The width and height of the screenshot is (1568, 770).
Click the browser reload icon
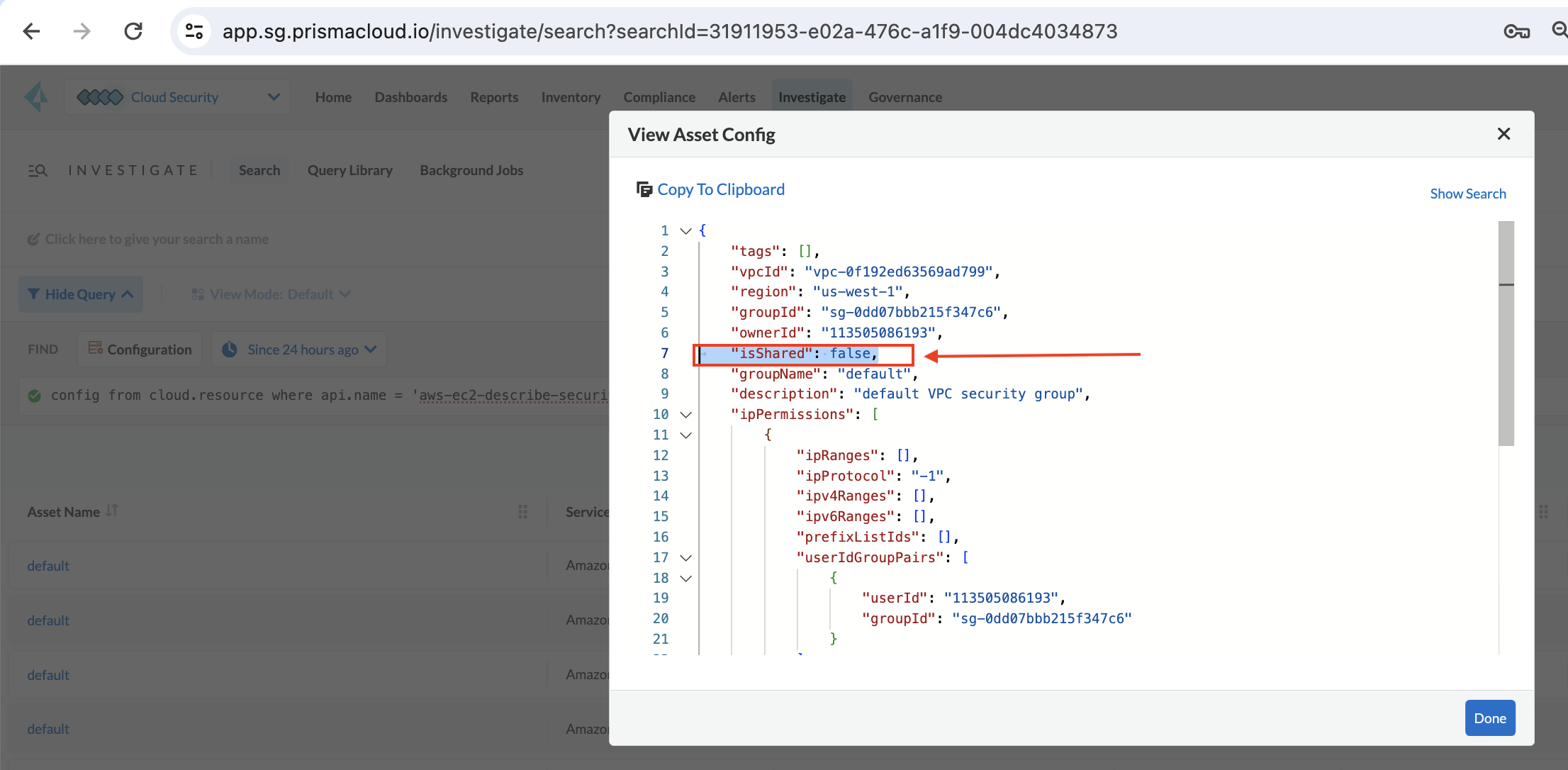133,31
